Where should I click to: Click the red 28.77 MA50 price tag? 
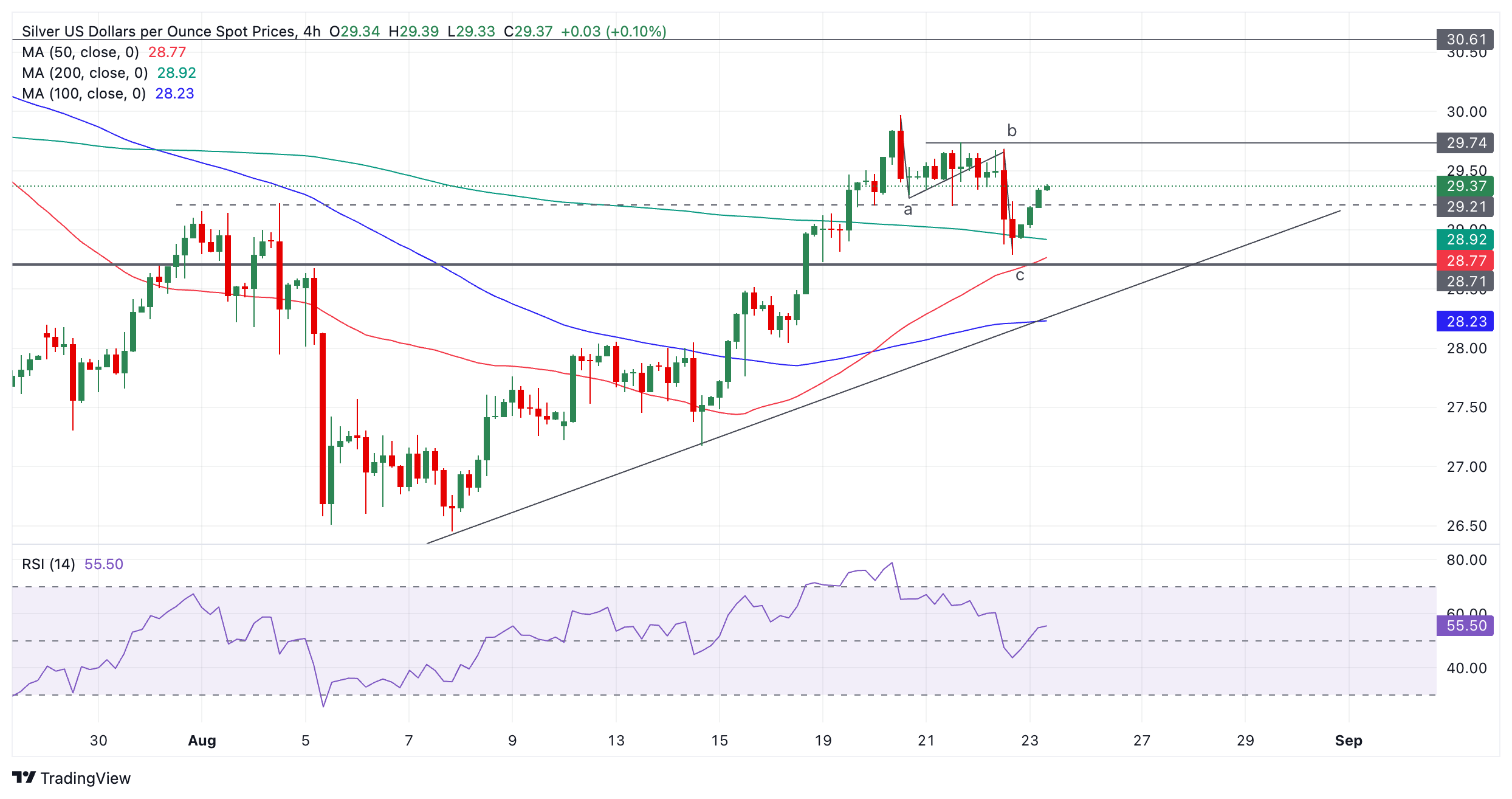(x=1465, y=261)
